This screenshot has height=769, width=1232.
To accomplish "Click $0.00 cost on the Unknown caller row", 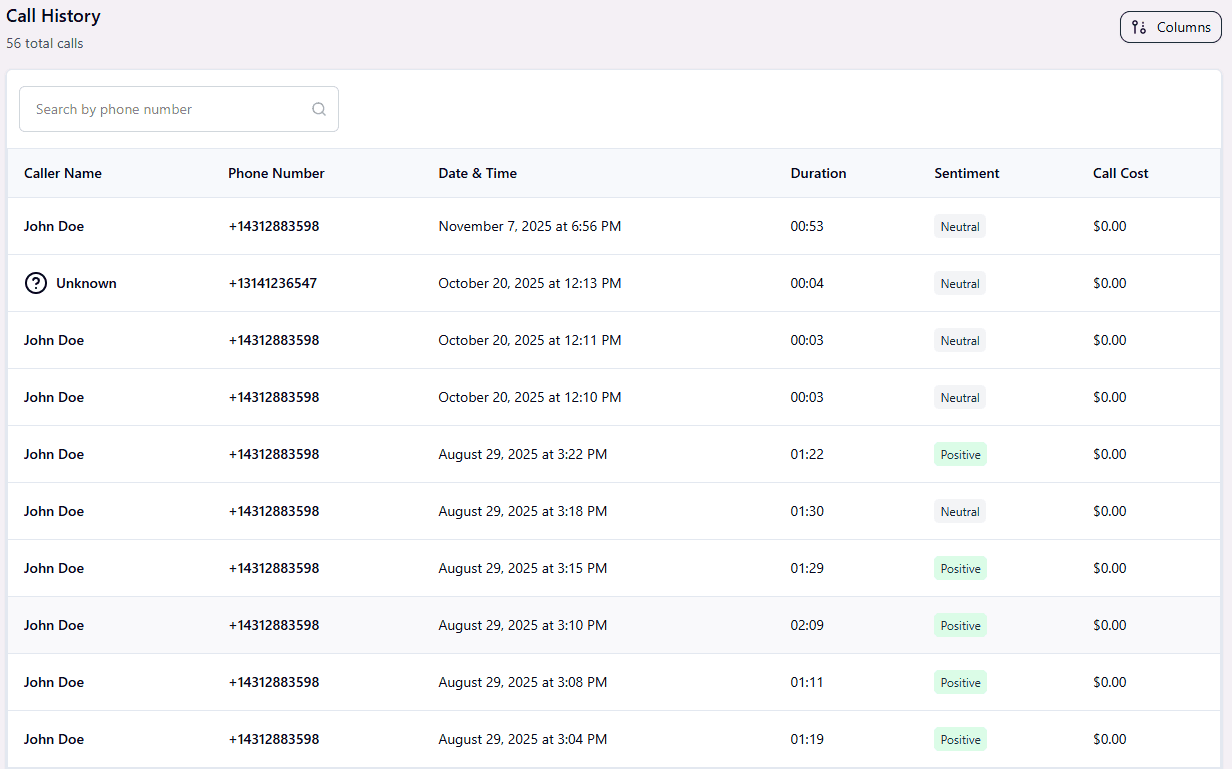I will [1110, 283].
